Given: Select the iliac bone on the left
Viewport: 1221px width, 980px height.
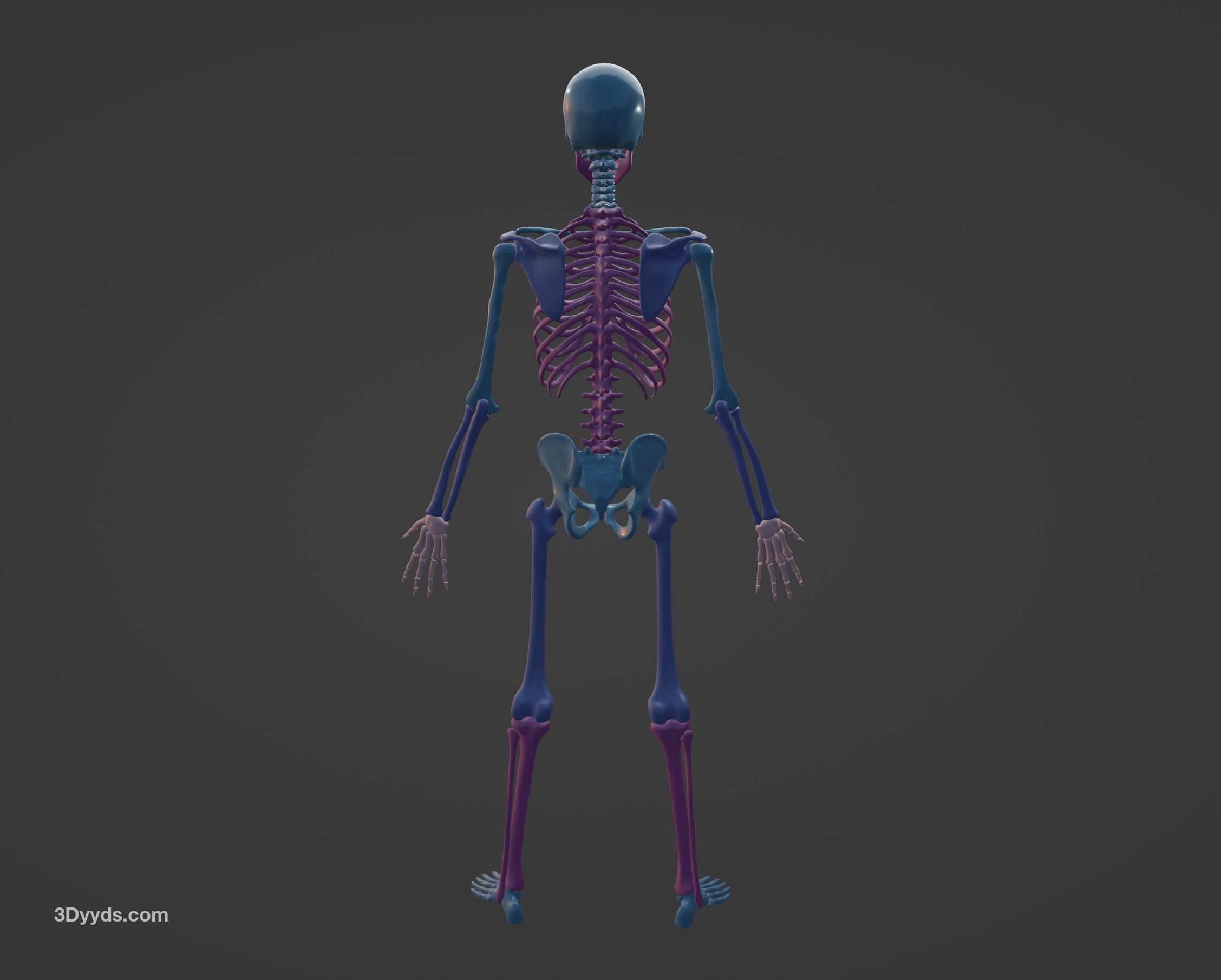Looking at the screenshot, I should click(558, 456).
